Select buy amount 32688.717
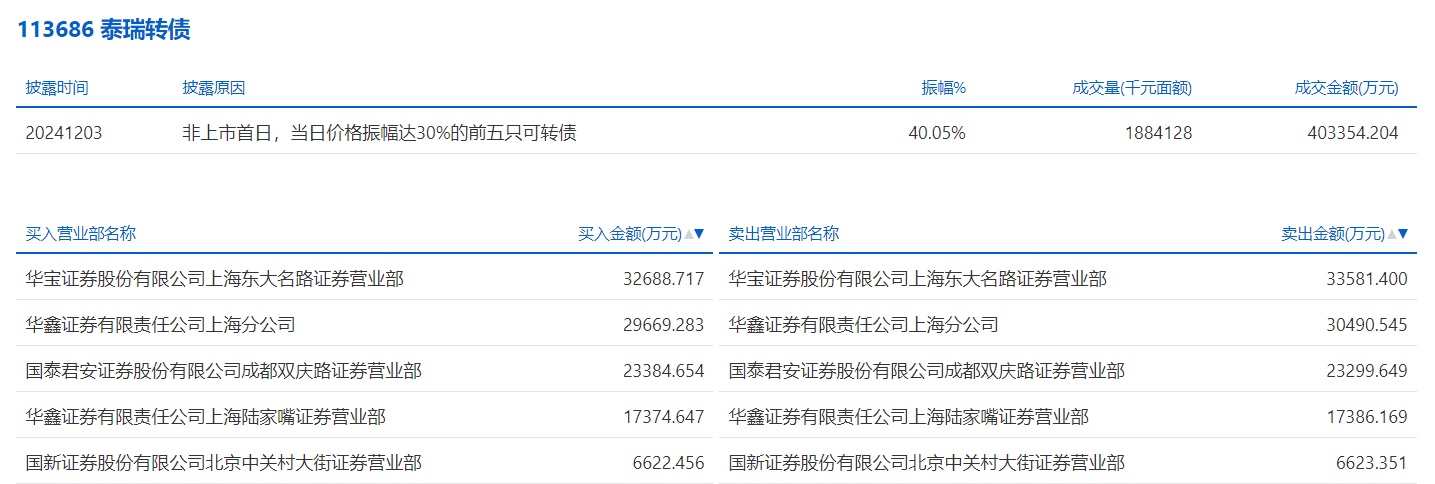Viewport: 1435px width, 484px height. 664,279
